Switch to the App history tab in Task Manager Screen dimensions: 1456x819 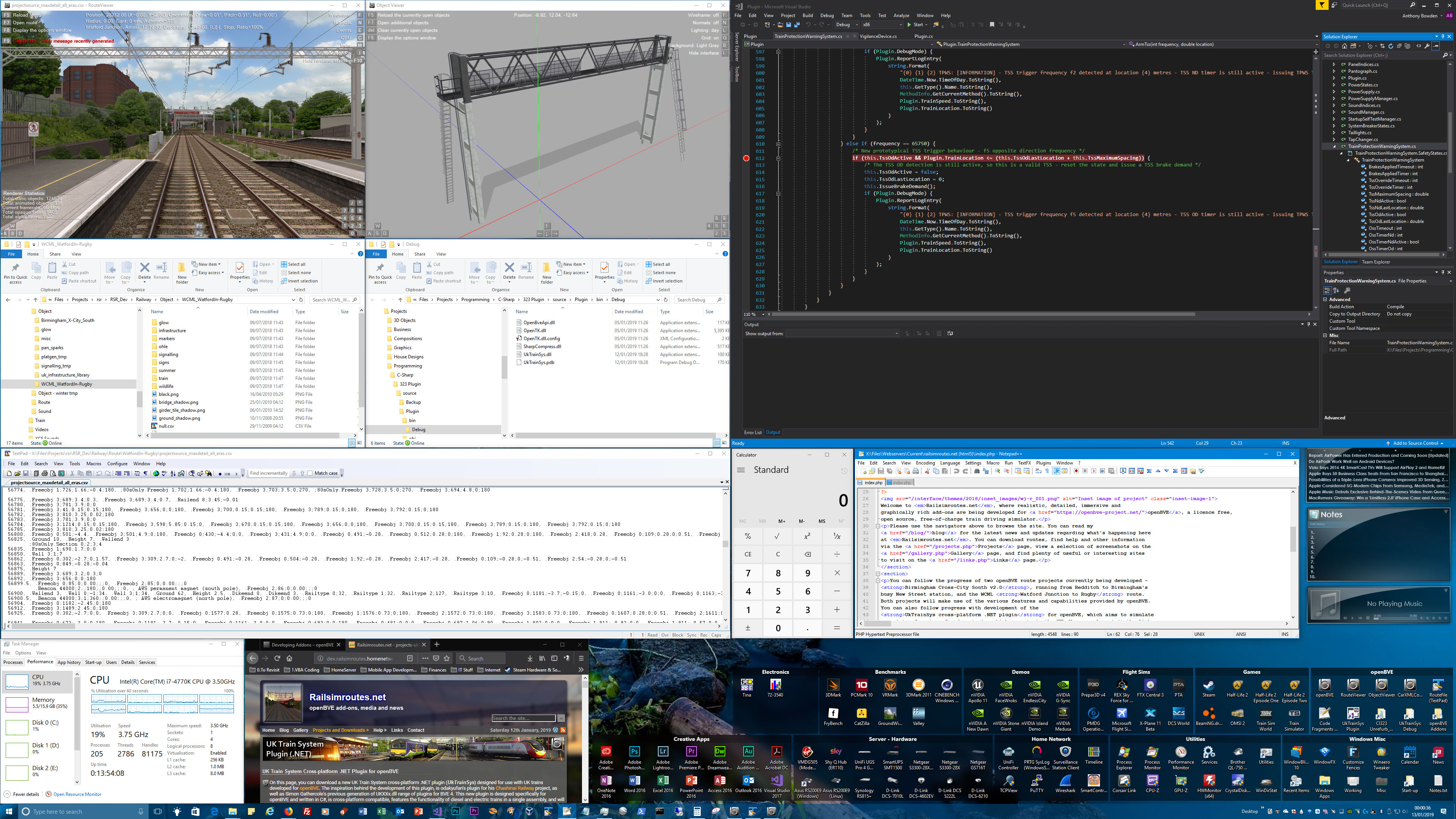(x=69, y=662)
